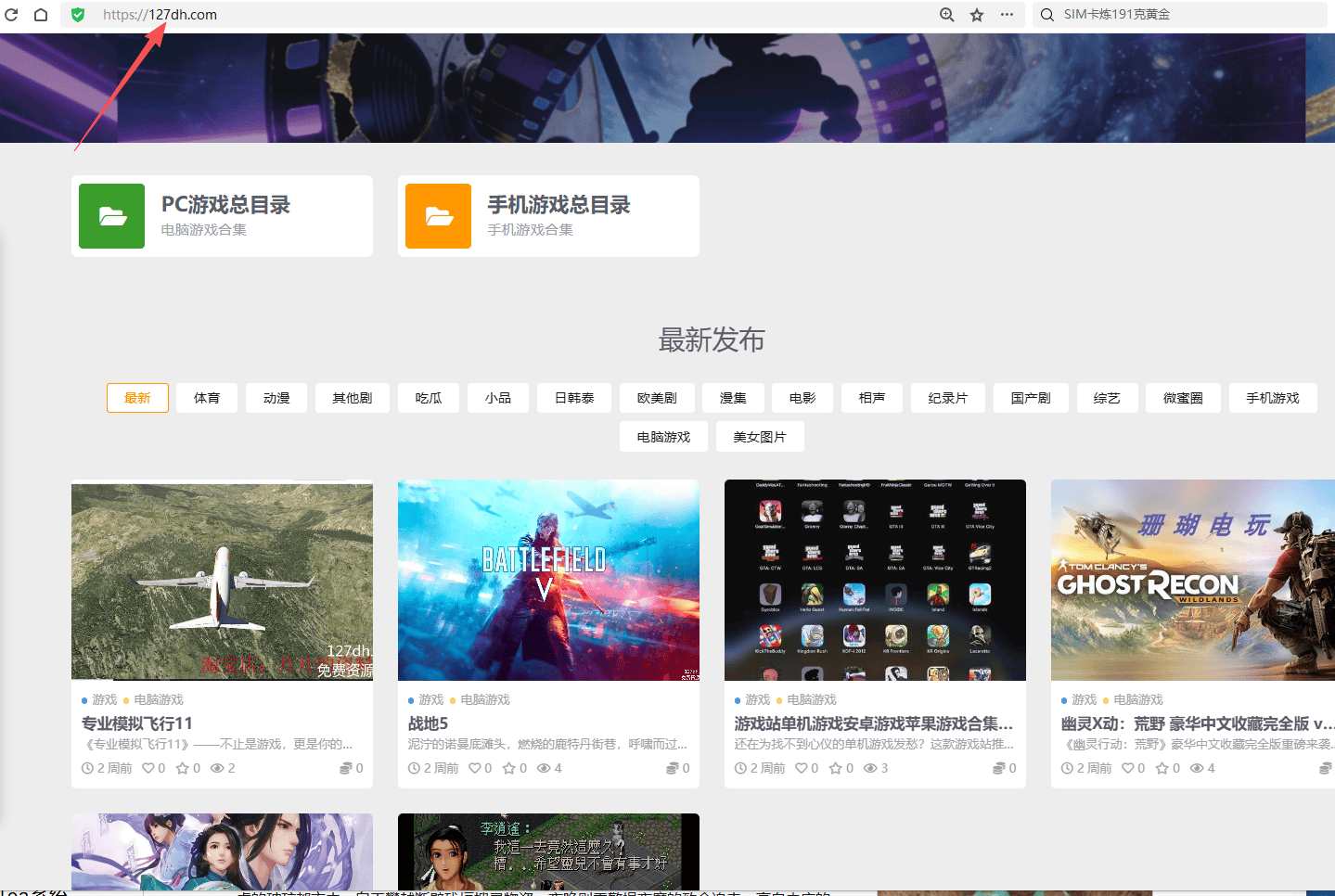Viewport: 1335px width, 896px height.
Task: Open the browser three-dot options menu
Action: (1005, 14)
